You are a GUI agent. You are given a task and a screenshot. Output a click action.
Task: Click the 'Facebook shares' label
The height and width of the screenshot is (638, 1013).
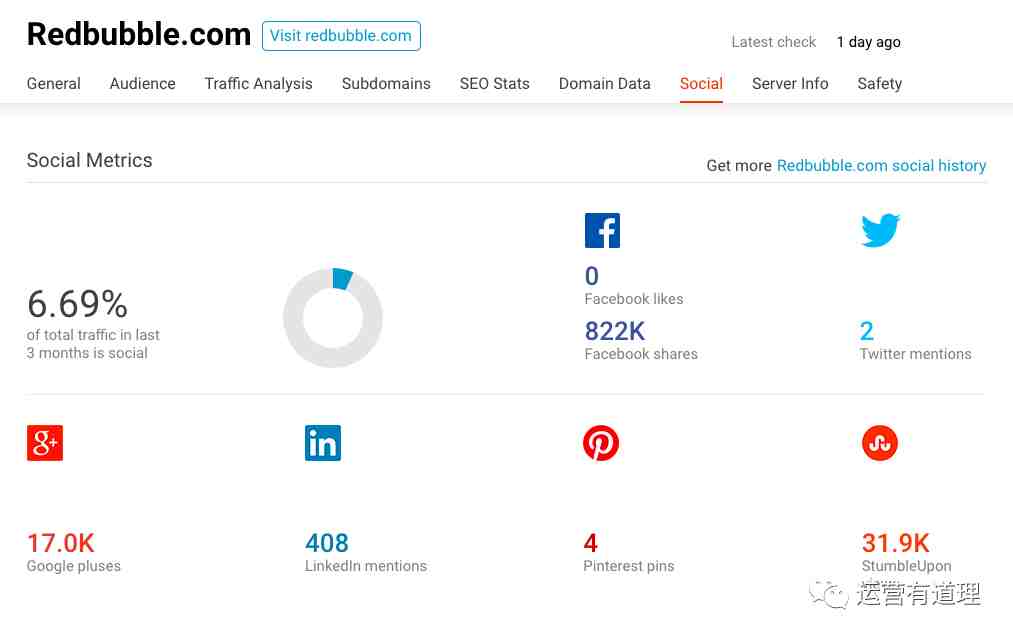[x=641, y=354]
